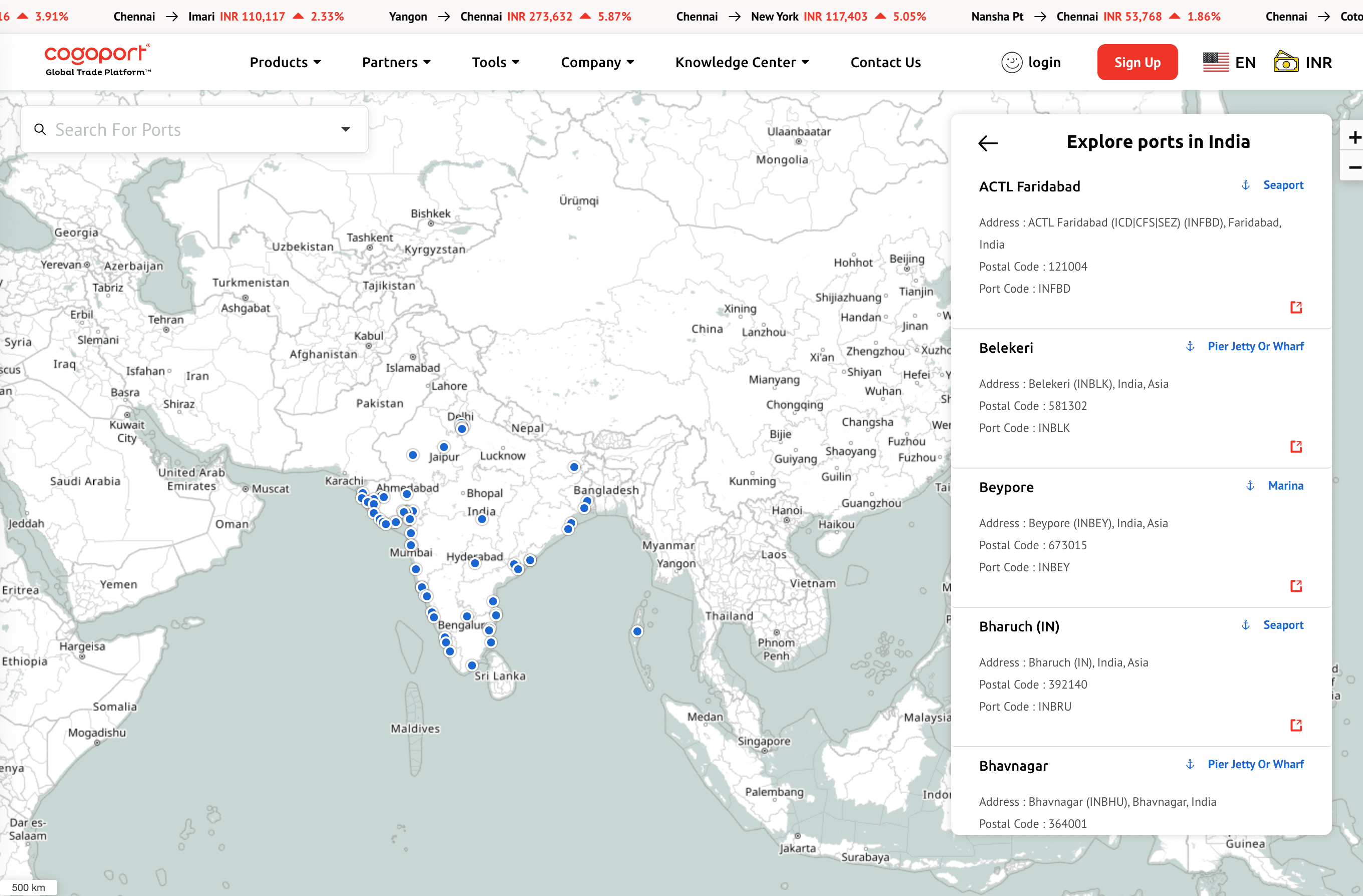1363x896 pixels.
Task: Open Bharuch (IN) external link icon
Action: (1295, 725)
